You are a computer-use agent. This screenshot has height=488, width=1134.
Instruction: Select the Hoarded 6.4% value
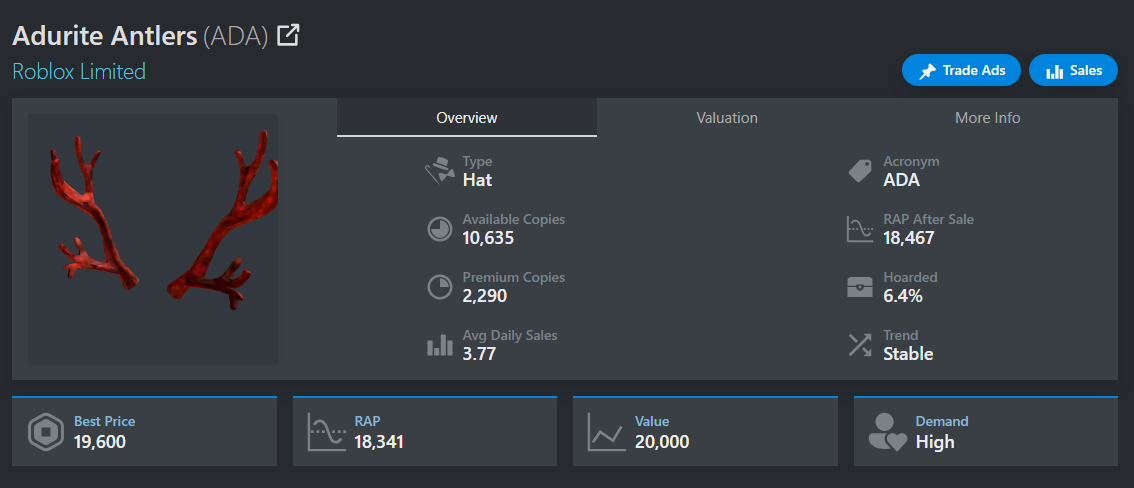click(903, 296)
